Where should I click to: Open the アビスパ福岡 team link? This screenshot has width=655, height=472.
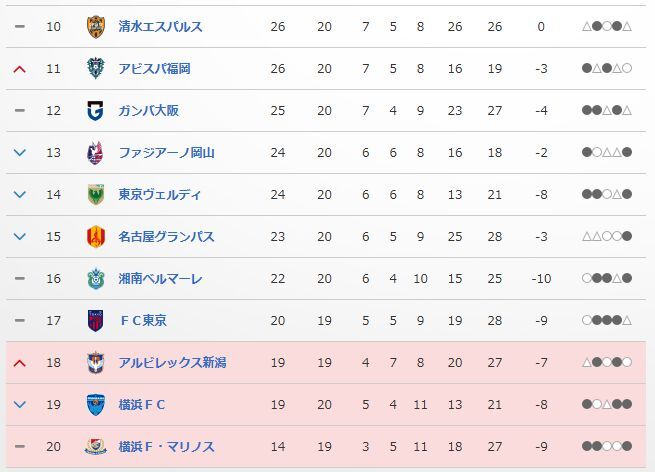[x=155, y=69]
